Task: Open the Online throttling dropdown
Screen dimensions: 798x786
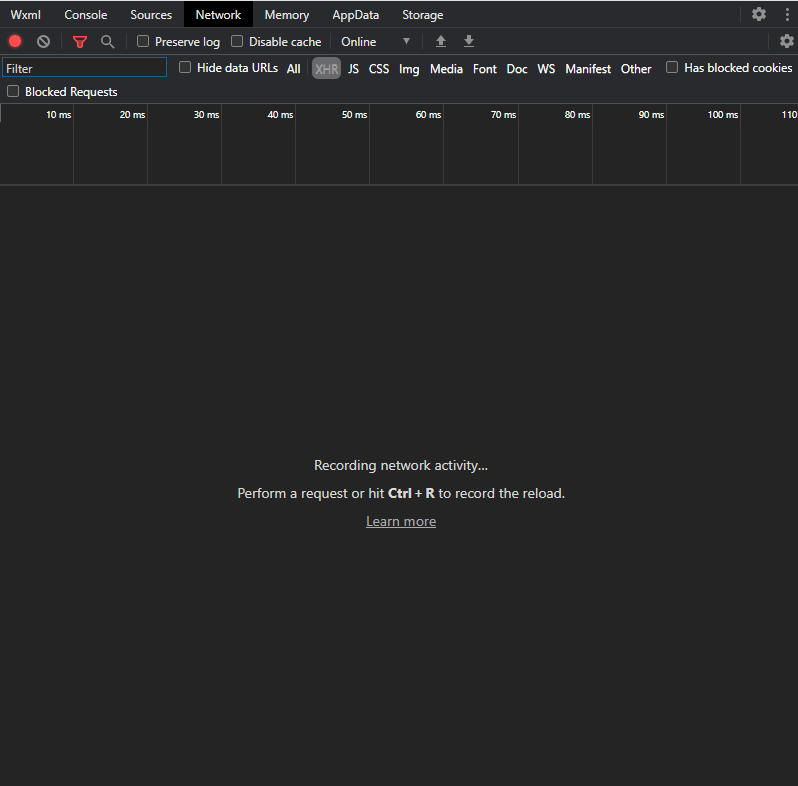Action: pyautogui.click(x=375, y=42)
